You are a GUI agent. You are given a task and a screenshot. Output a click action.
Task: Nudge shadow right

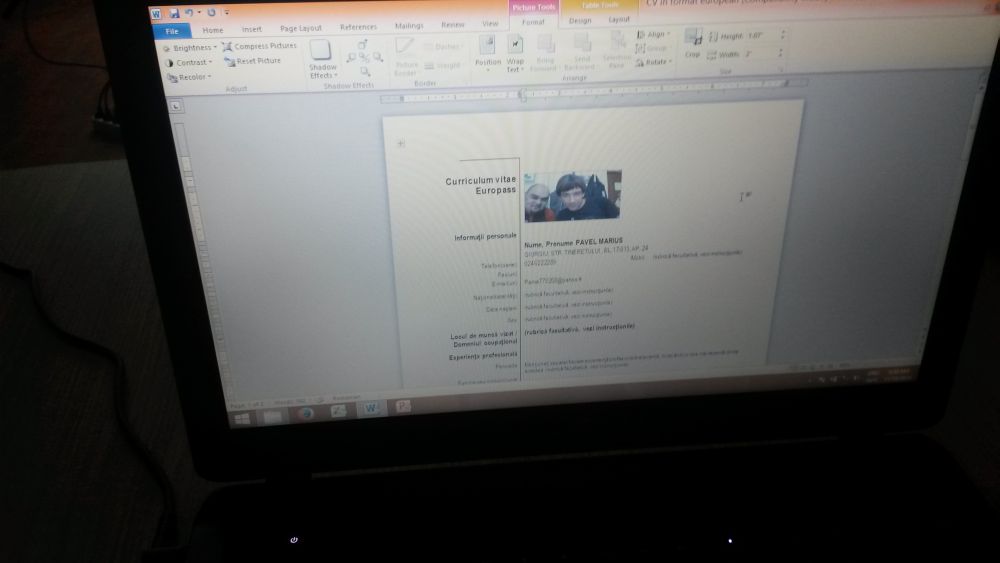tap(378, 57)
